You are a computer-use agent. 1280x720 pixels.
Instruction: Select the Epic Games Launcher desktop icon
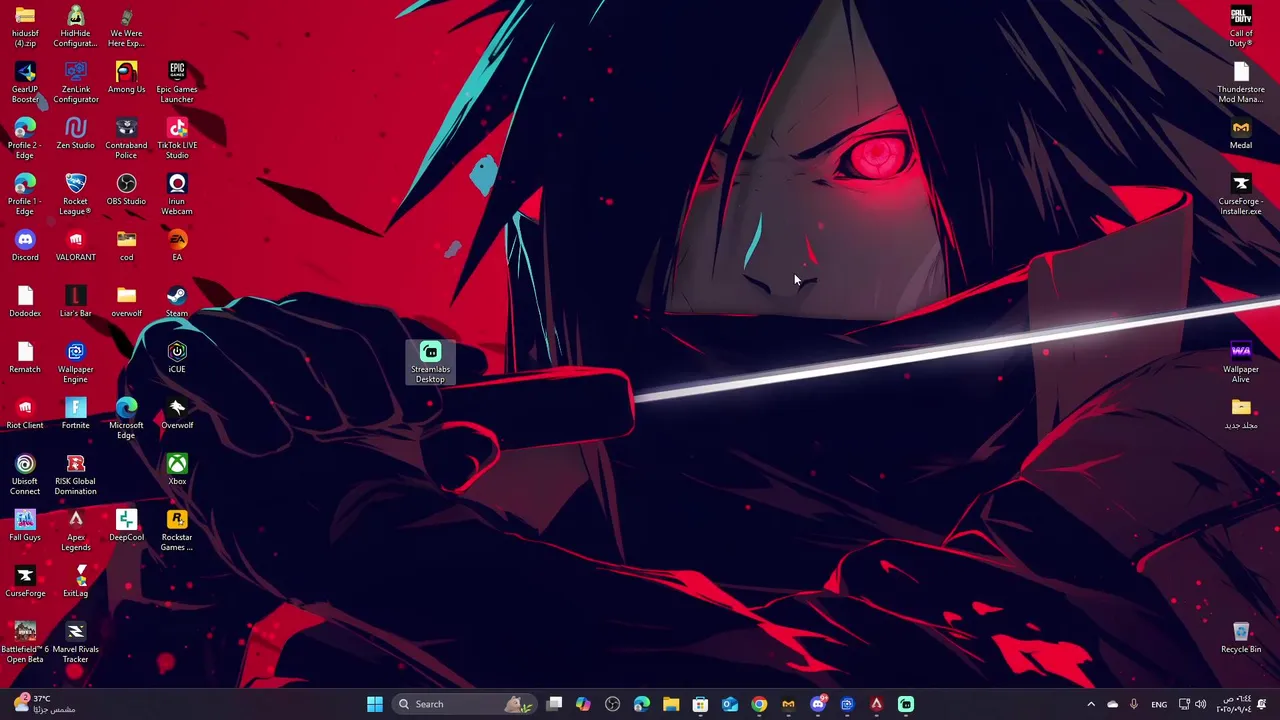pyautogui.click(x=177, y=83)
